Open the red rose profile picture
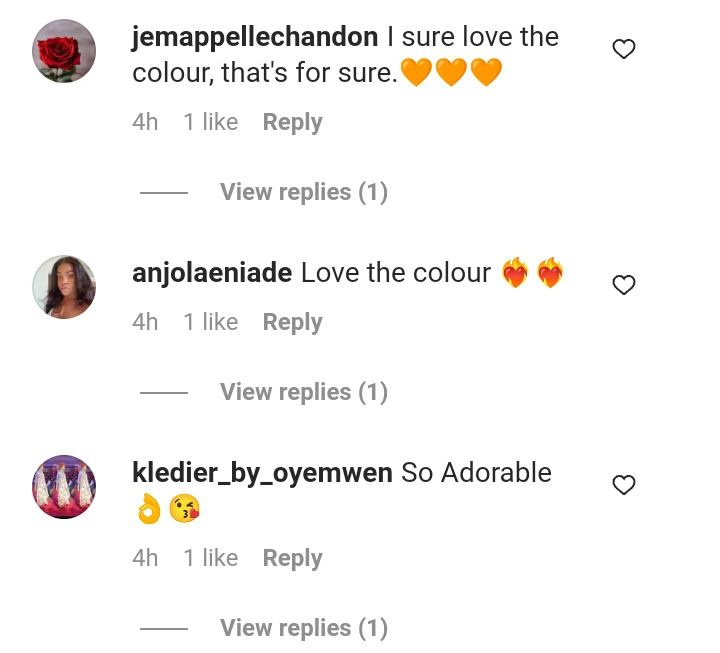 64,51
